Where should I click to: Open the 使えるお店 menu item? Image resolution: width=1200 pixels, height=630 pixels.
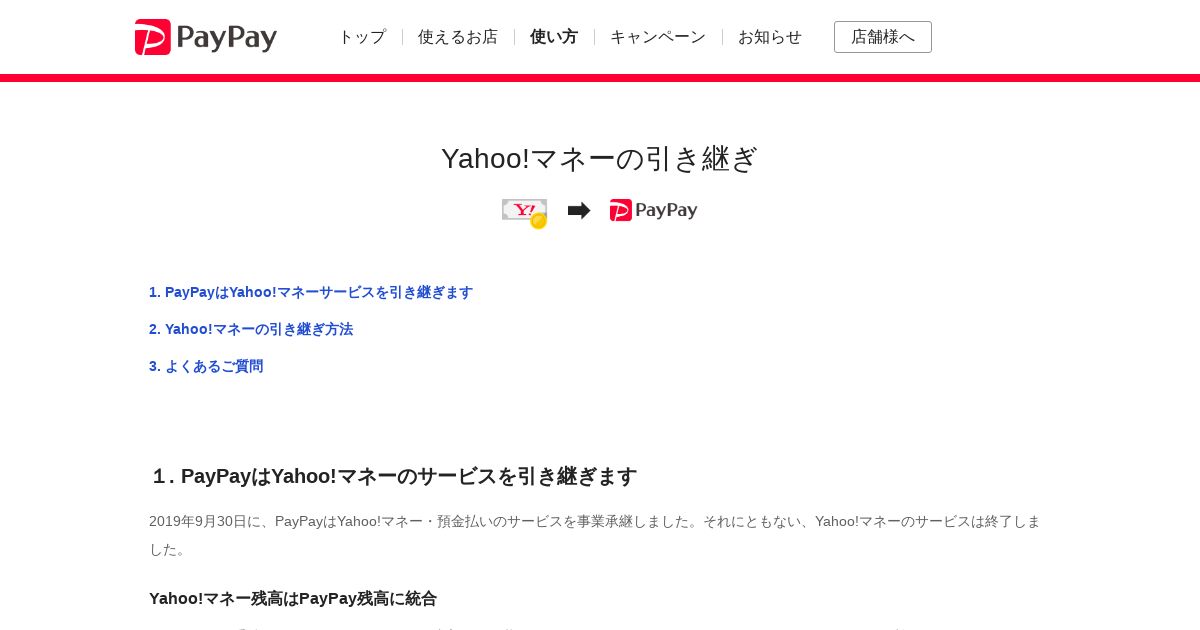(x=458, y=37)
